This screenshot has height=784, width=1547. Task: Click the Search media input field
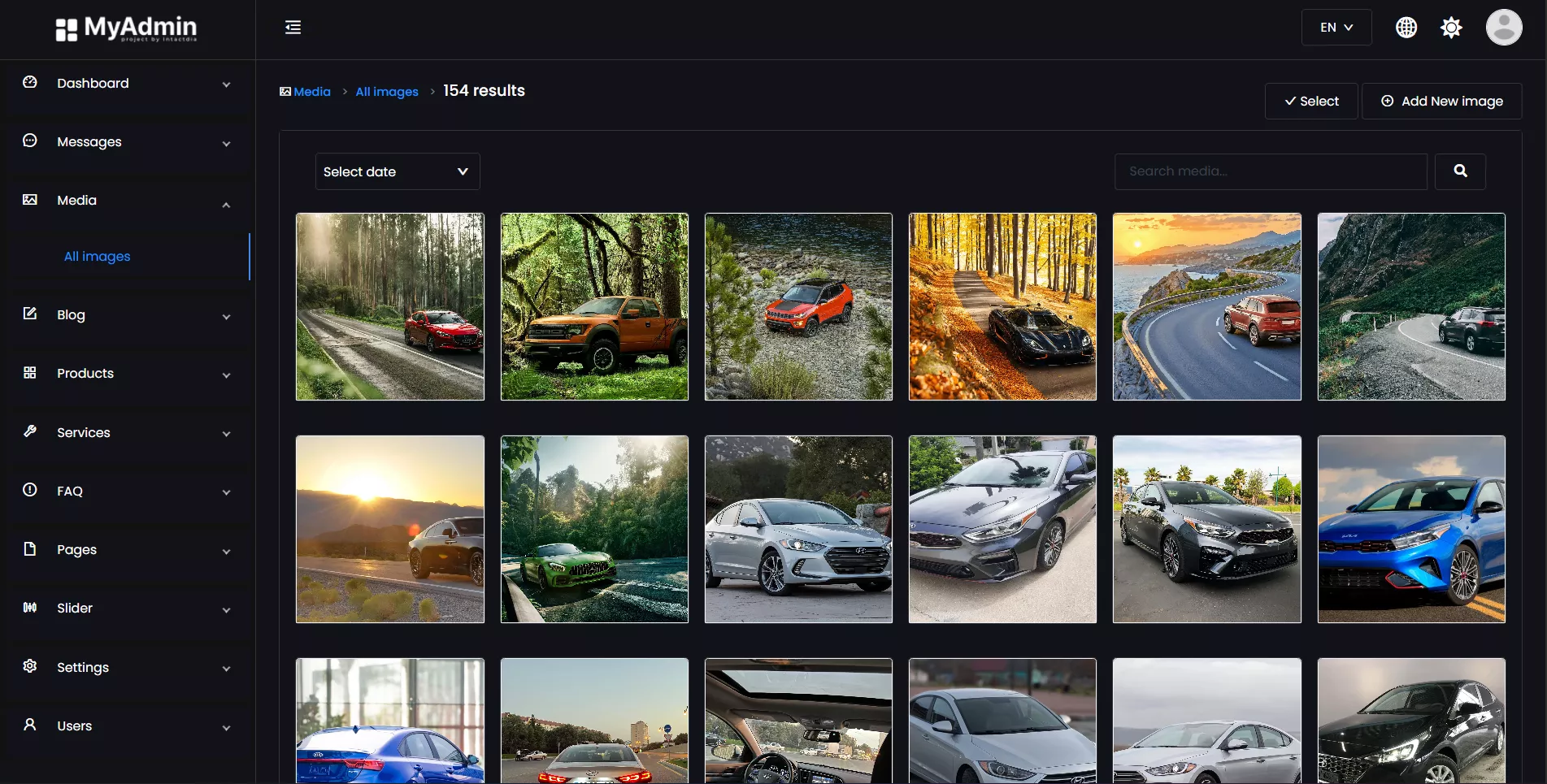1270,171
